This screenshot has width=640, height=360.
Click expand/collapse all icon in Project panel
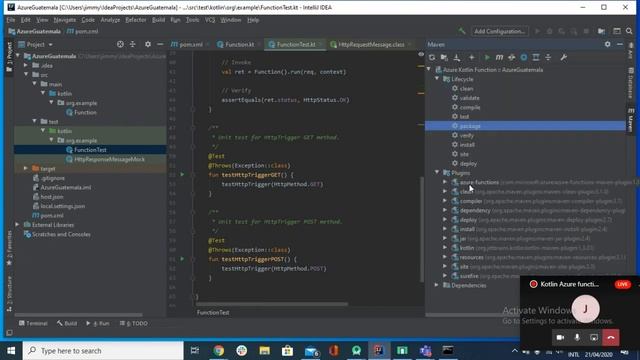[x=133, y=44]
